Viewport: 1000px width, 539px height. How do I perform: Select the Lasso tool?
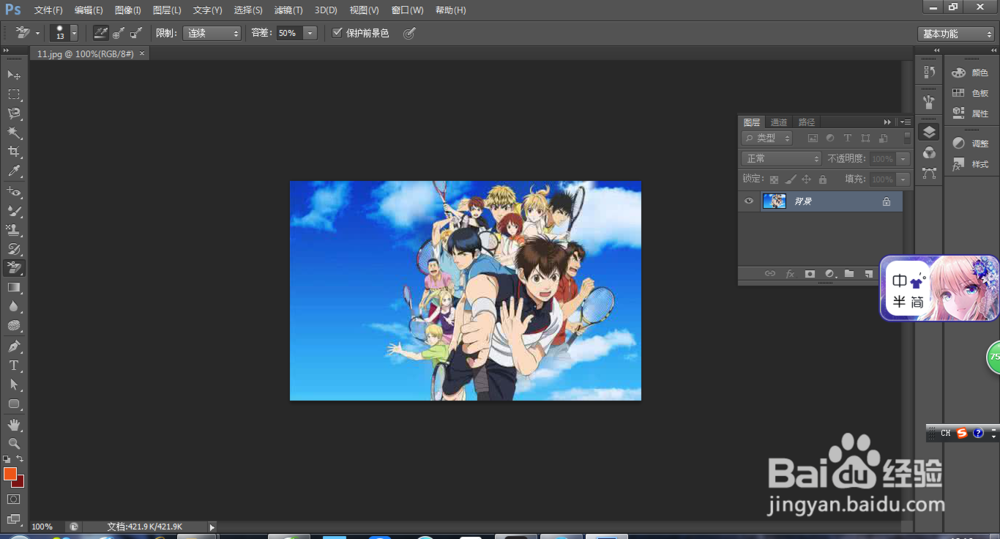[x=13, y=114]
